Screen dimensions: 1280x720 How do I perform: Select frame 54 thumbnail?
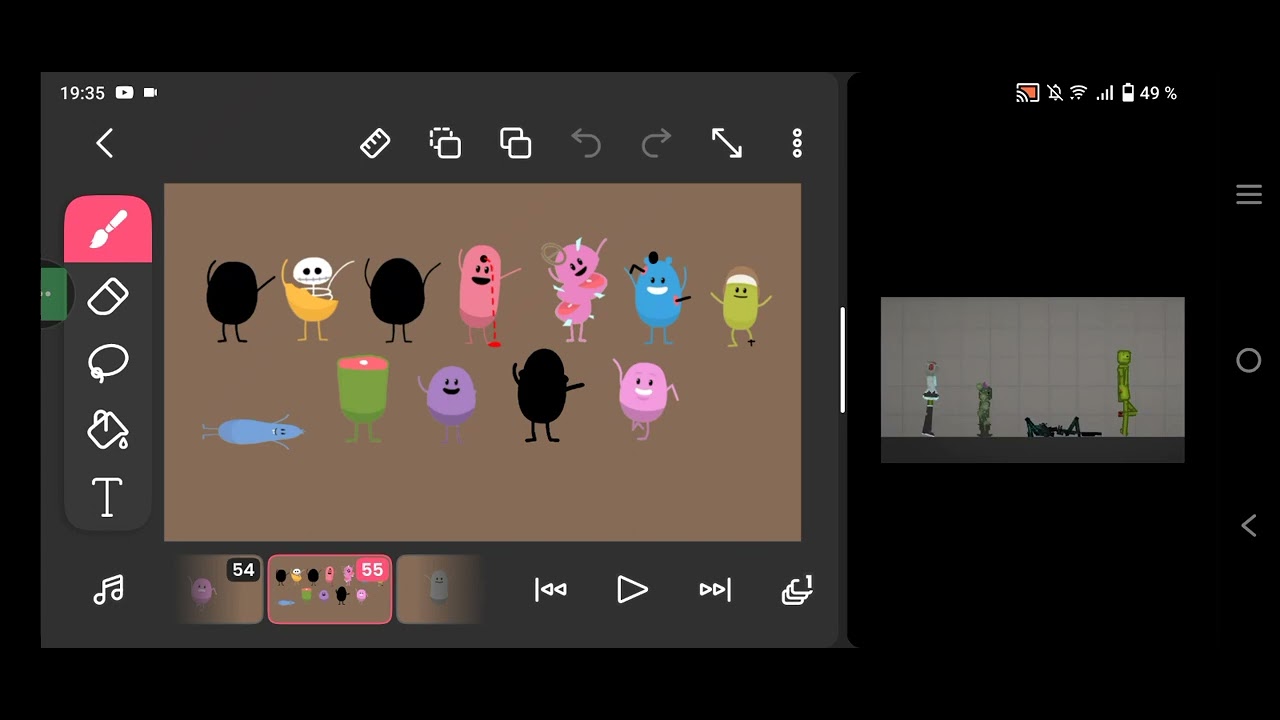(x=219, y=590)
